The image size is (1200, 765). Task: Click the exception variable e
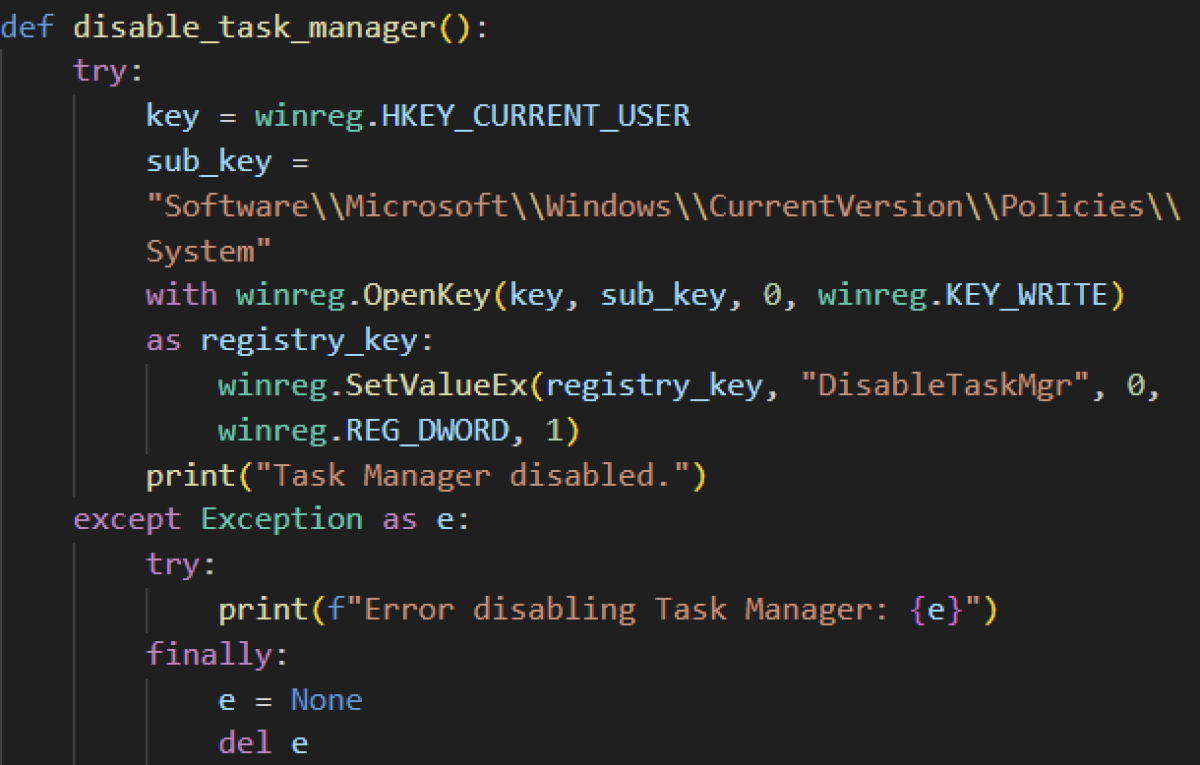click(x=446, y=518)
